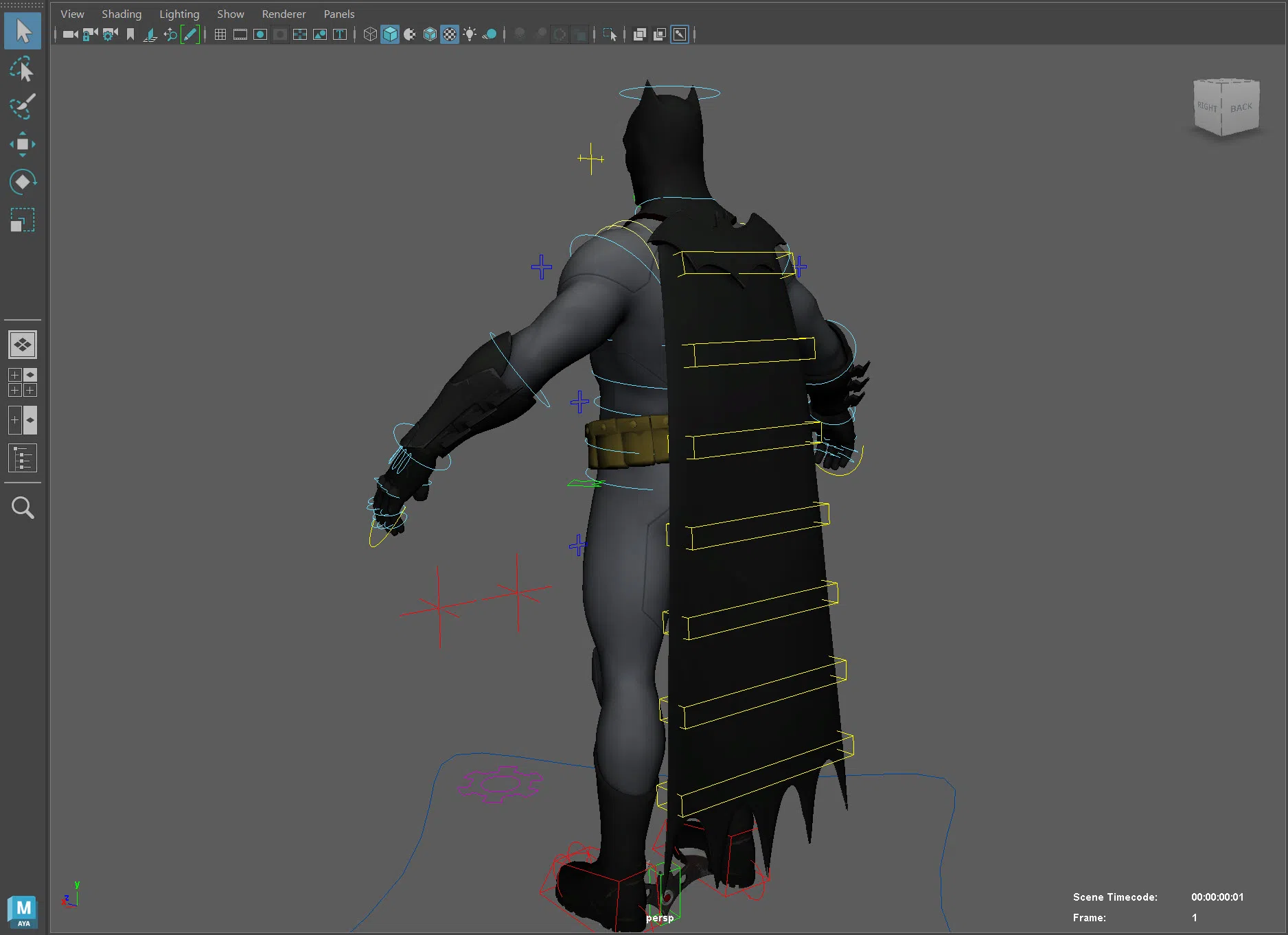
Task: Open the Panels menu
Action: (x=338, y=14)
